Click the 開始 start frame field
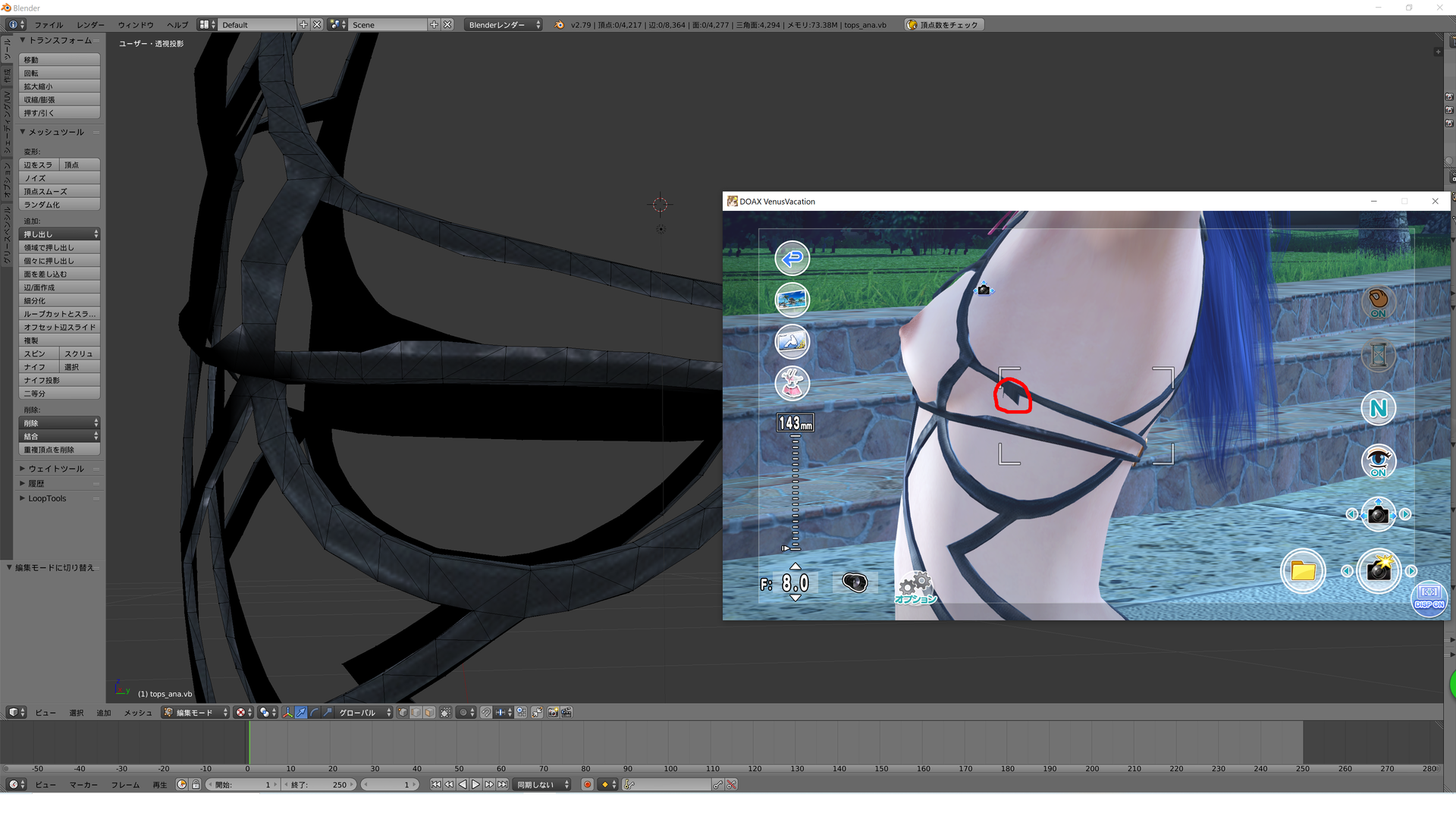This screenshot has height=819, width=1456. [243, 784]
